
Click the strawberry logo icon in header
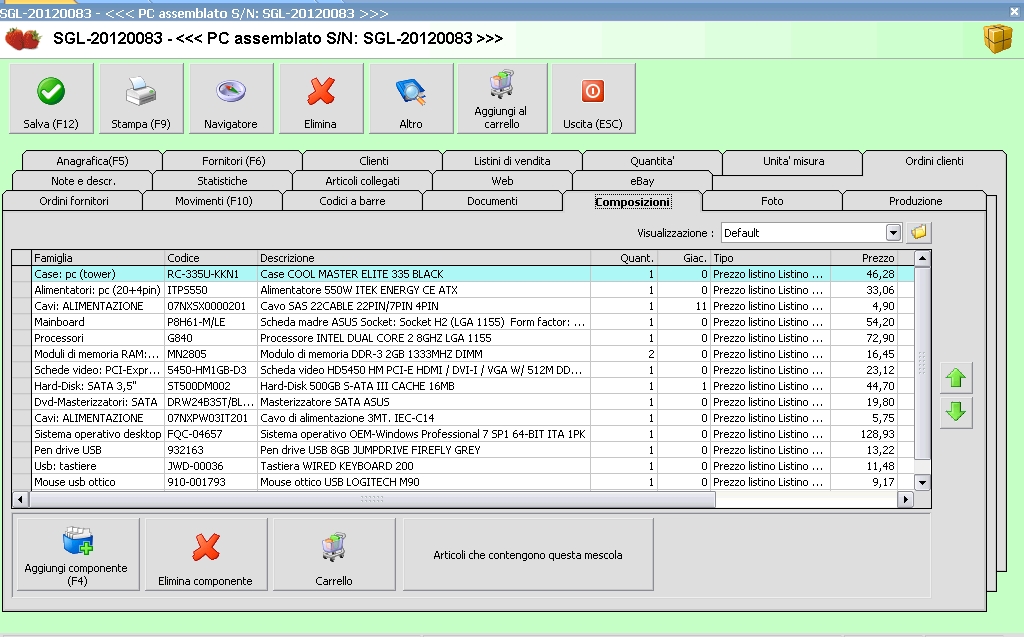coord(22,39)
